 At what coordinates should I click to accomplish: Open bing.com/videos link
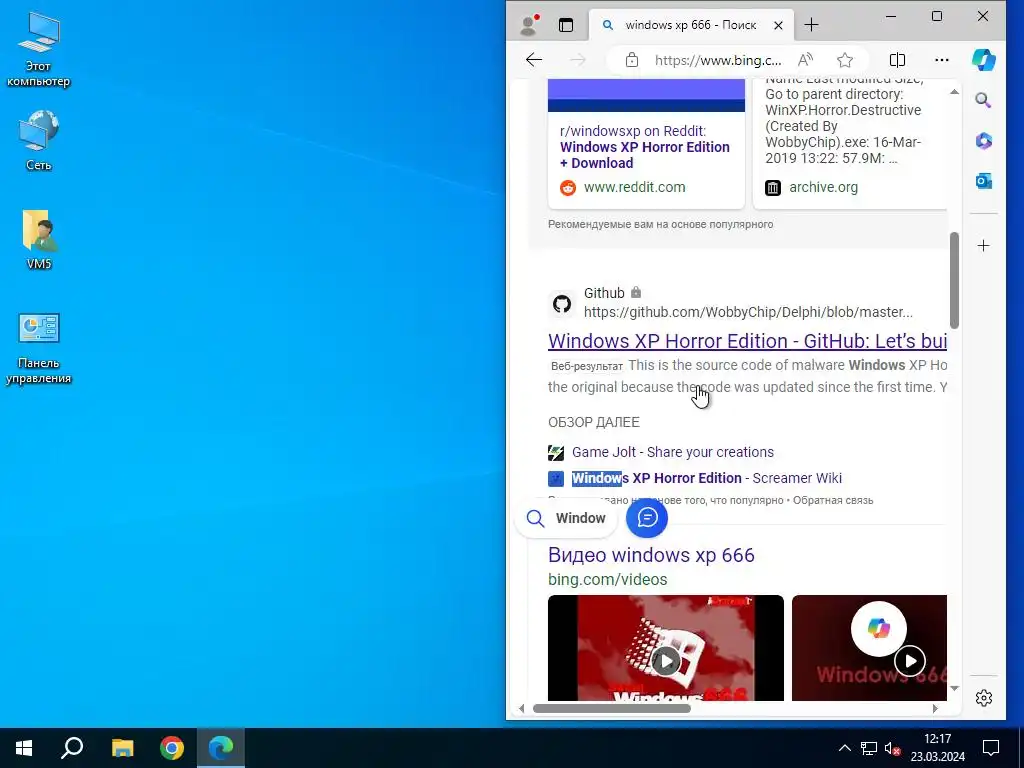607,580
